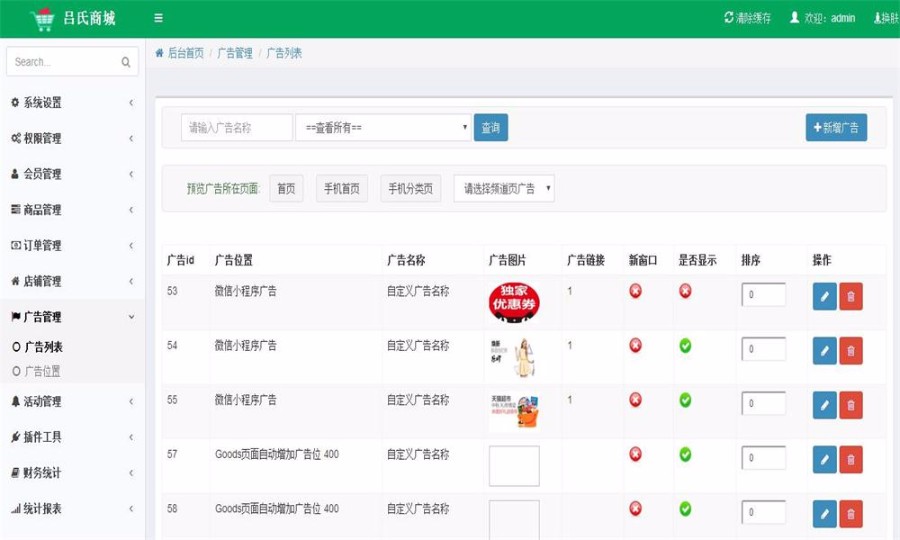Toggle display status green check for ad 57
The height and width of the screenshot is (540, 900).
685,454
